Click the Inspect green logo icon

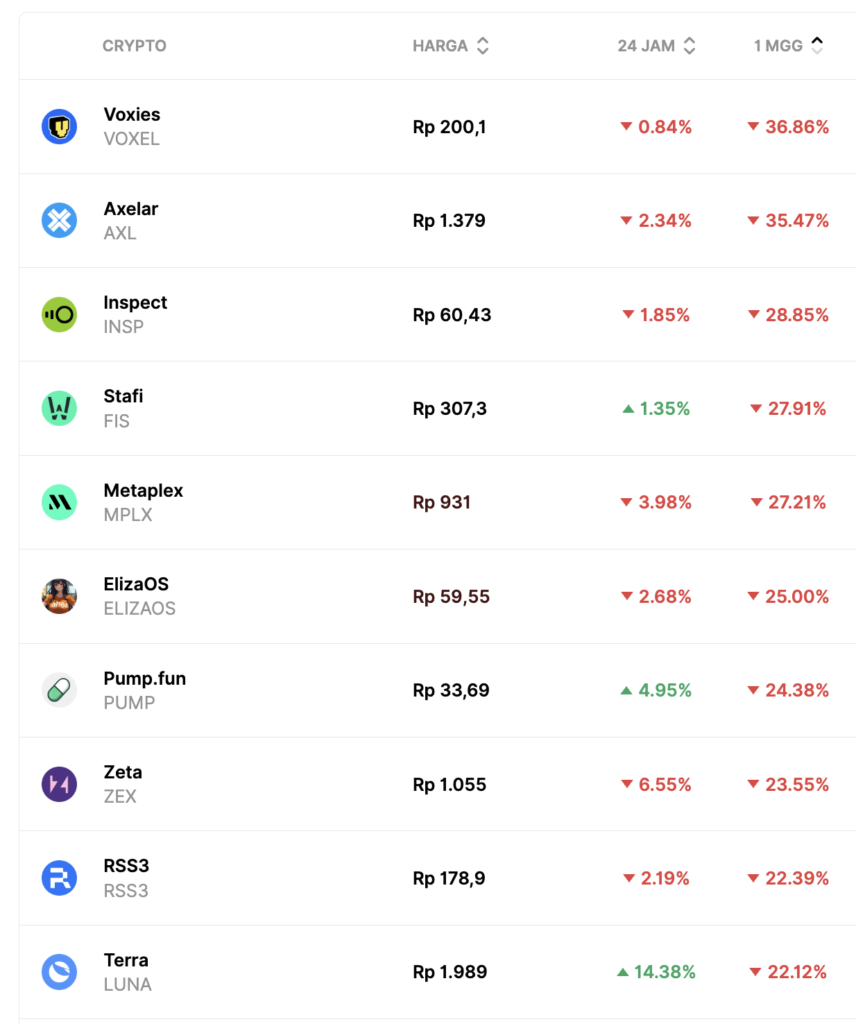(59, 315)
